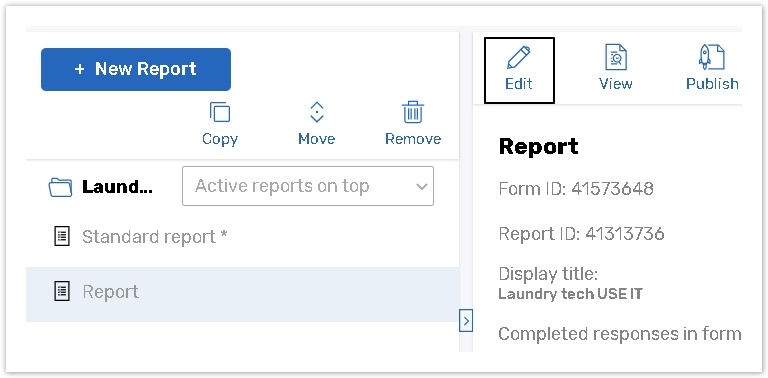Viewport: 768px width, 378px height.
Task: Click the chevron arrow of the sort dropdown
Action: click(421, 187)
